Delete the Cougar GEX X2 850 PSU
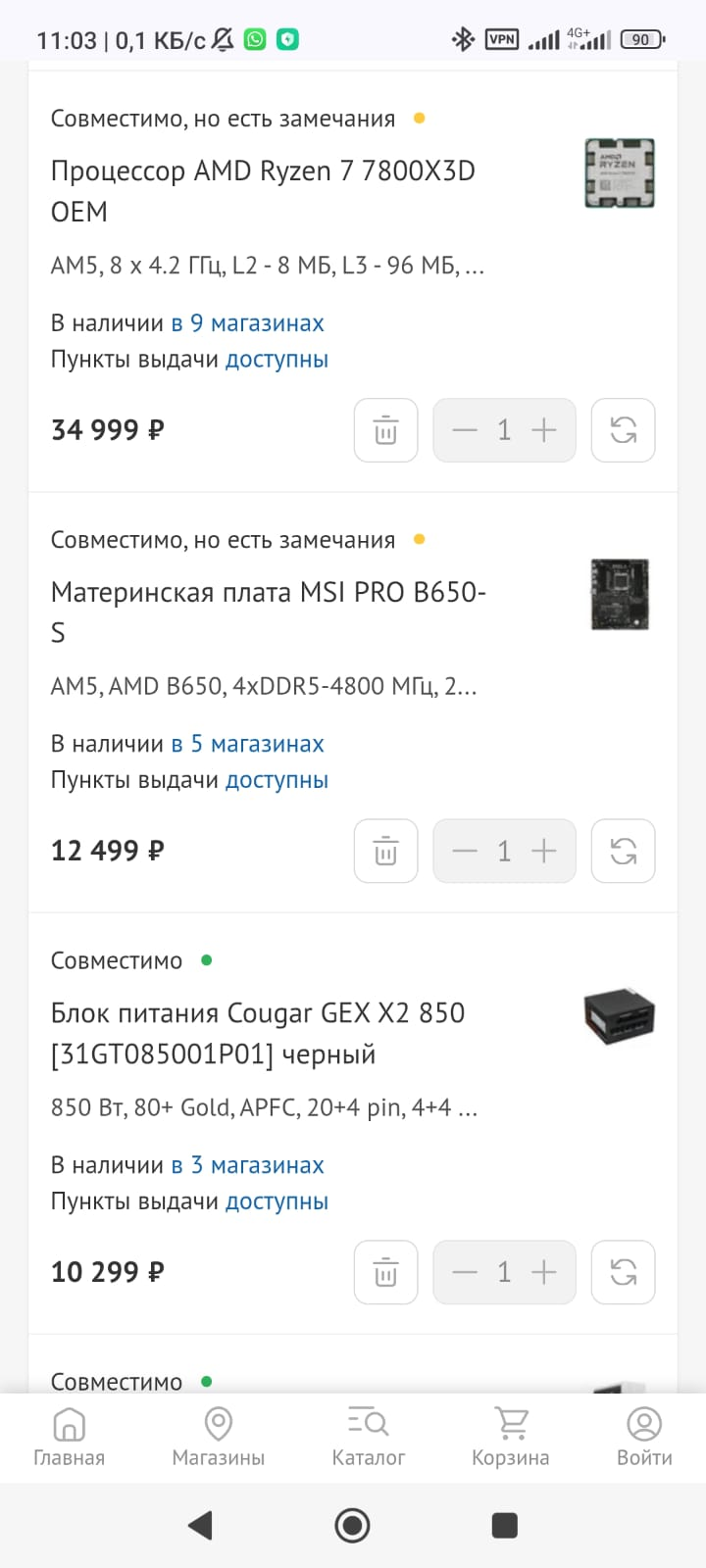The height and width of the screenshot is (1568, 706). coord(385,1272)
